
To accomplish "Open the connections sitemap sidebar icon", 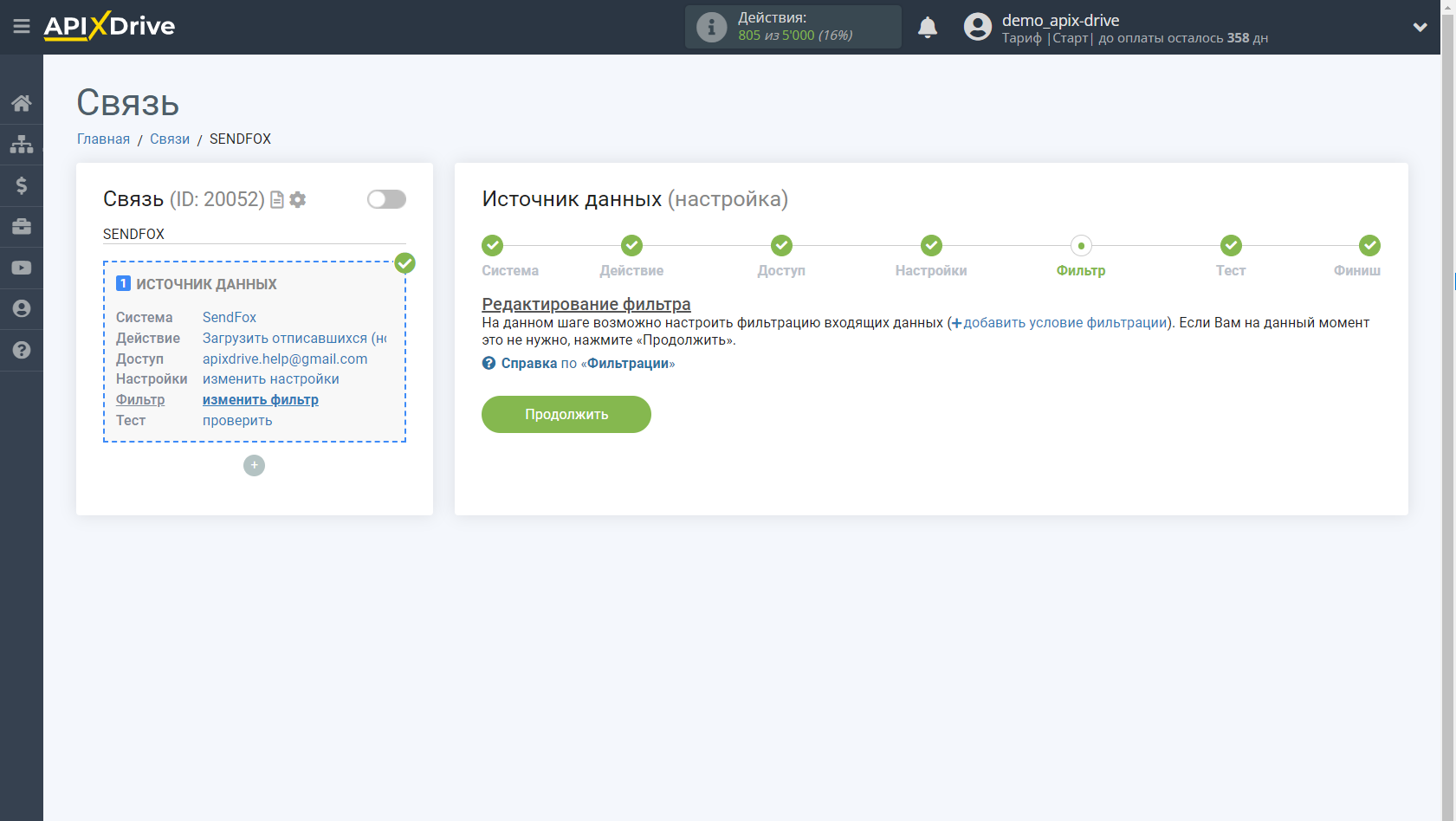I will 22,144.
